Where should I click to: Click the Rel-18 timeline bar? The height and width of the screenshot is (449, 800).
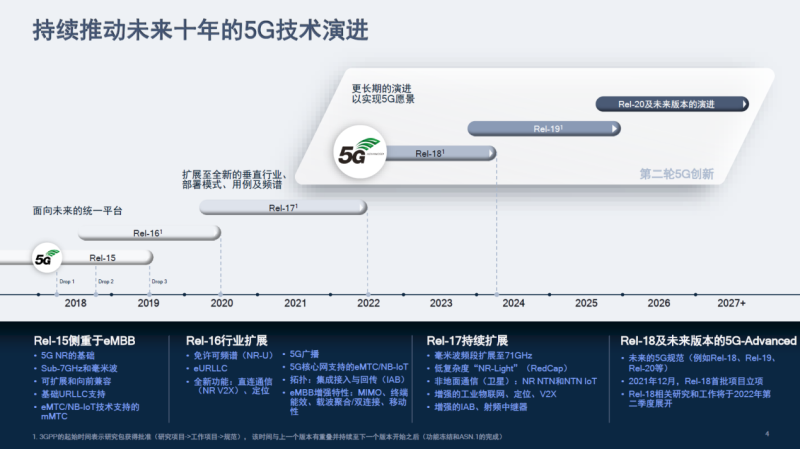point(440,153)
